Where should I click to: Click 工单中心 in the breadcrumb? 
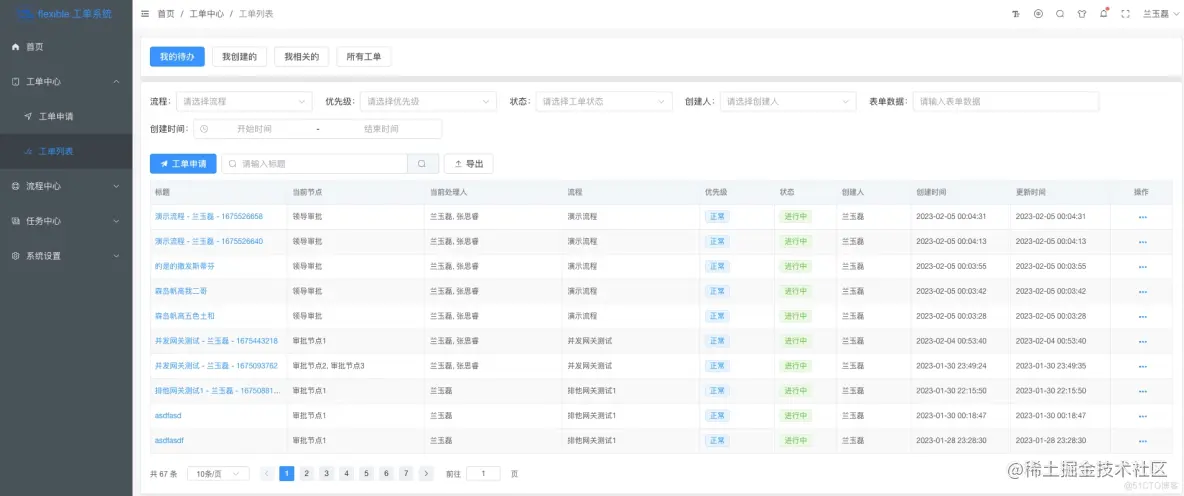click(206, 14)
